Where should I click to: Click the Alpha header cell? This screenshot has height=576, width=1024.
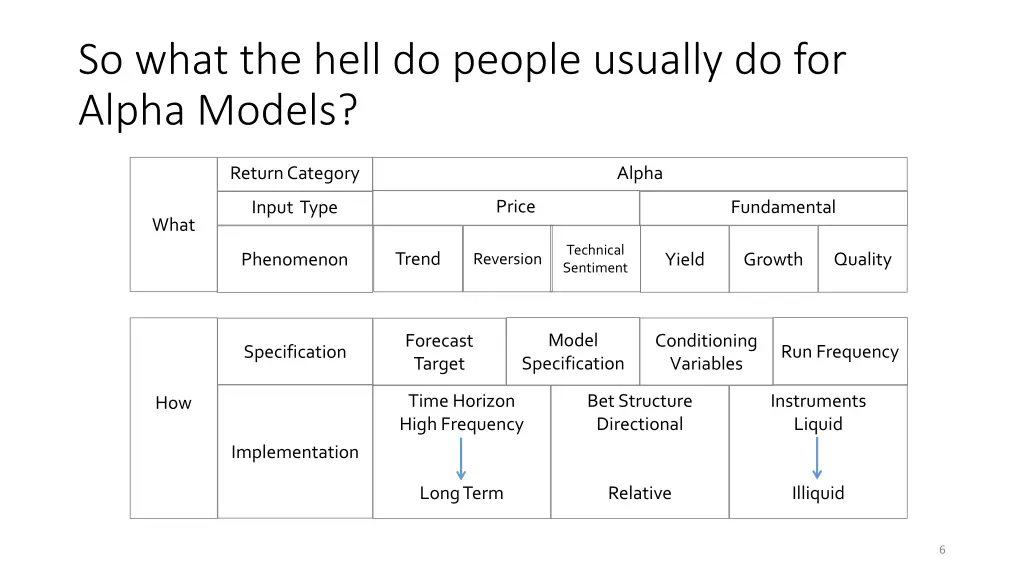pos(640,174)
